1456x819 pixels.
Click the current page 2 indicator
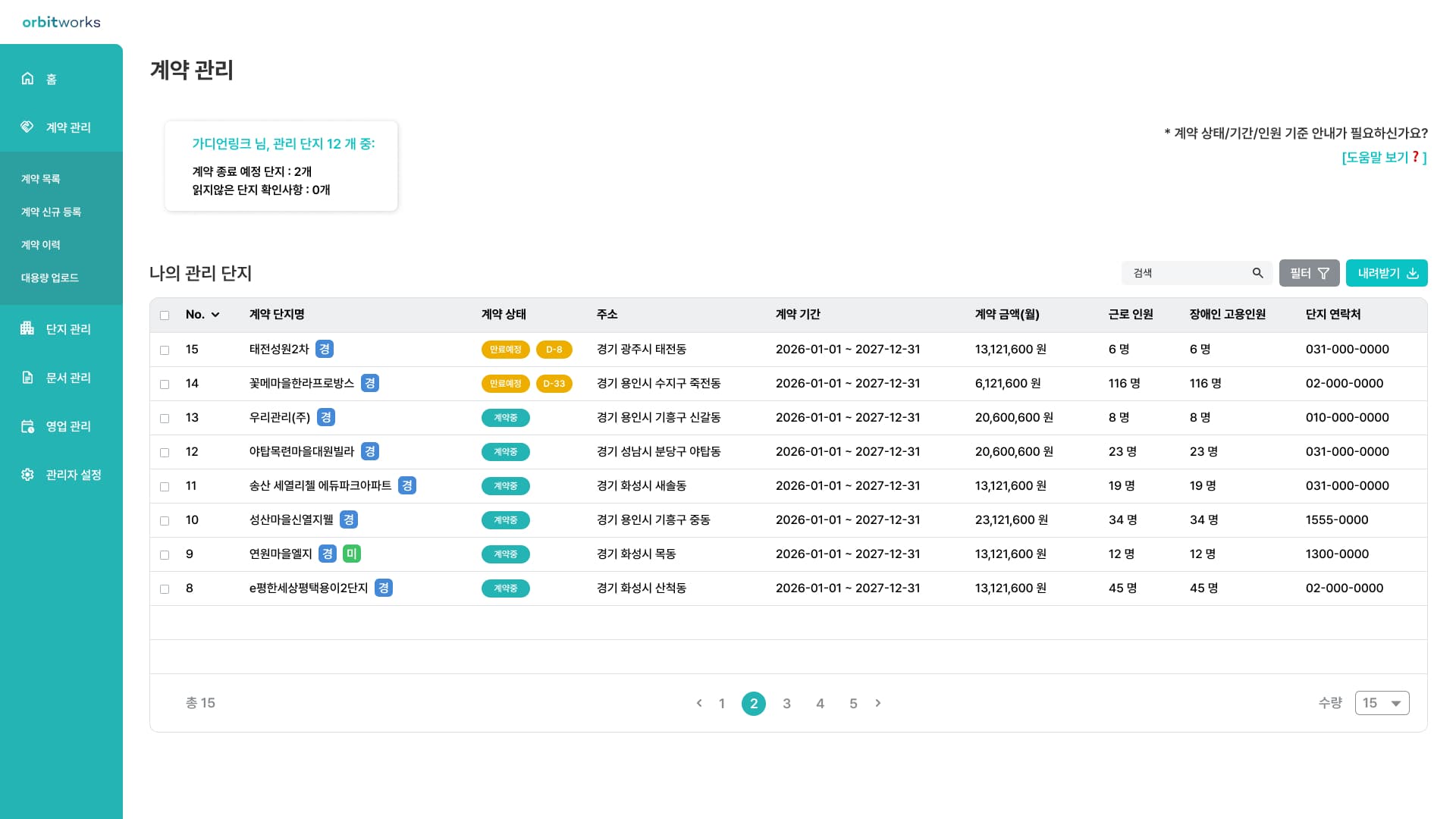coord(754,703)
